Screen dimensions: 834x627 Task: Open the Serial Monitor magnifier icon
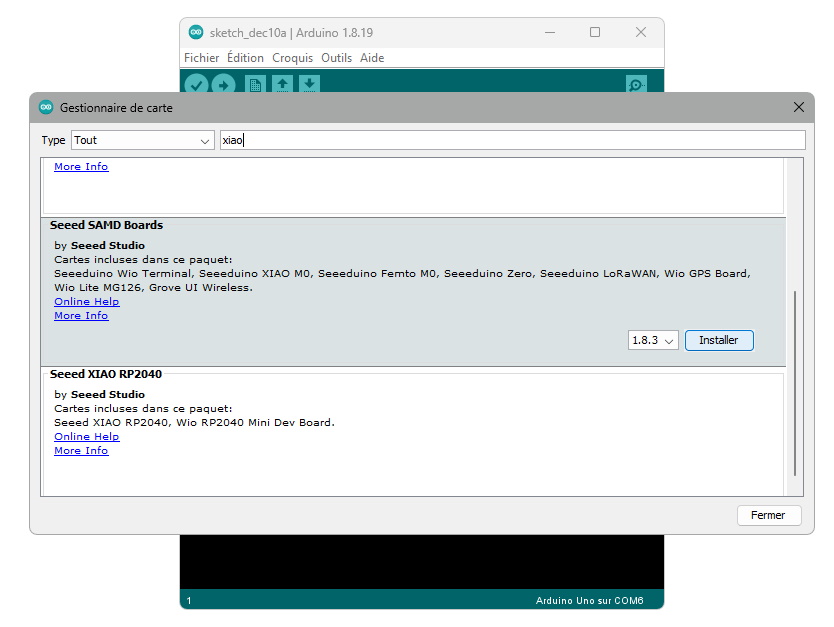point(636,84)
